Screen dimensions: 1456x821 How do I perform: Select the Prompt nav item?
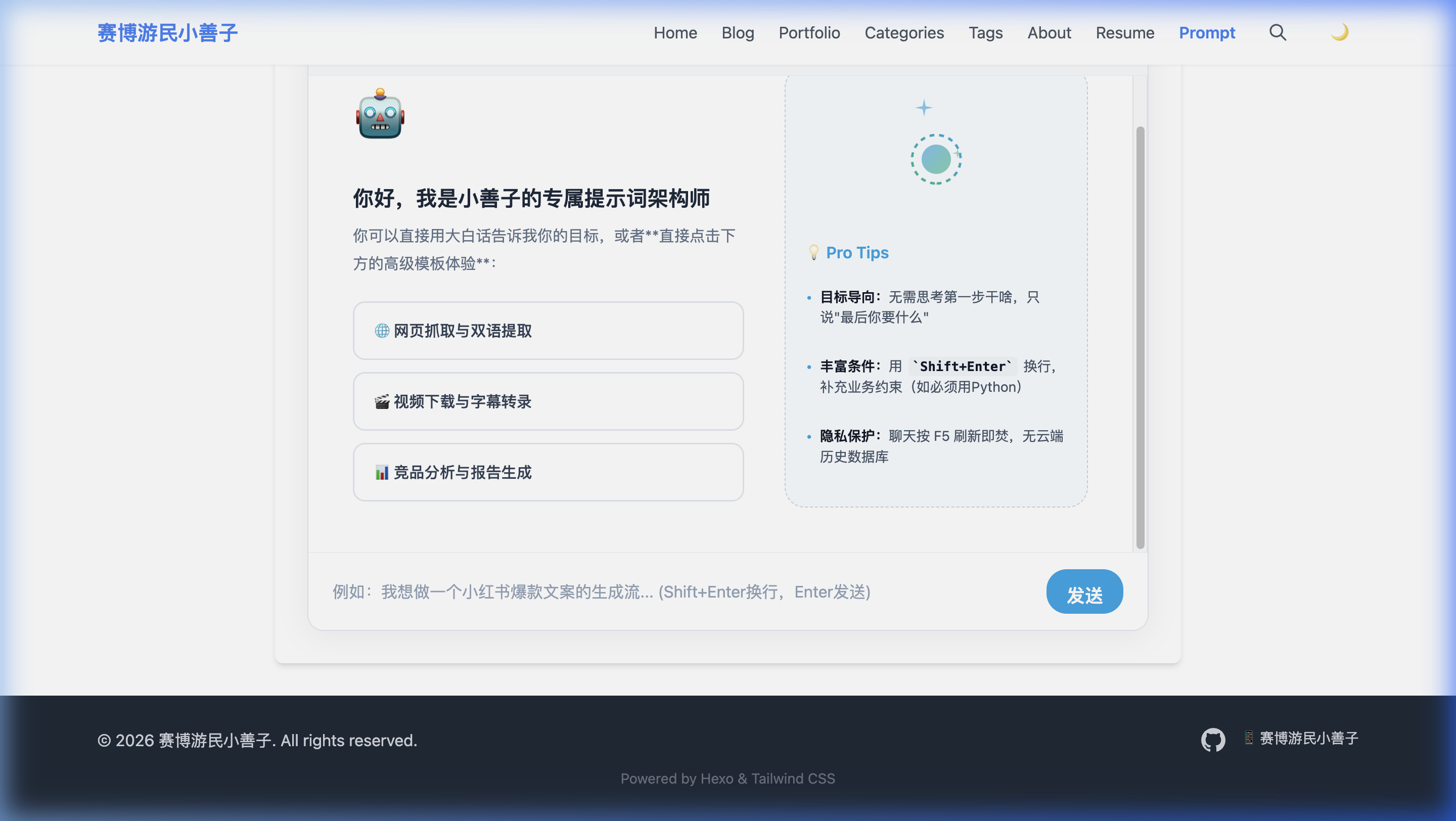coord(1207,33)
